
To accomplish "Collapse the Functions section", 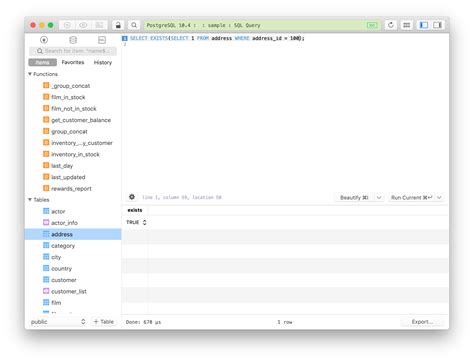I will [x=30, y=74].
